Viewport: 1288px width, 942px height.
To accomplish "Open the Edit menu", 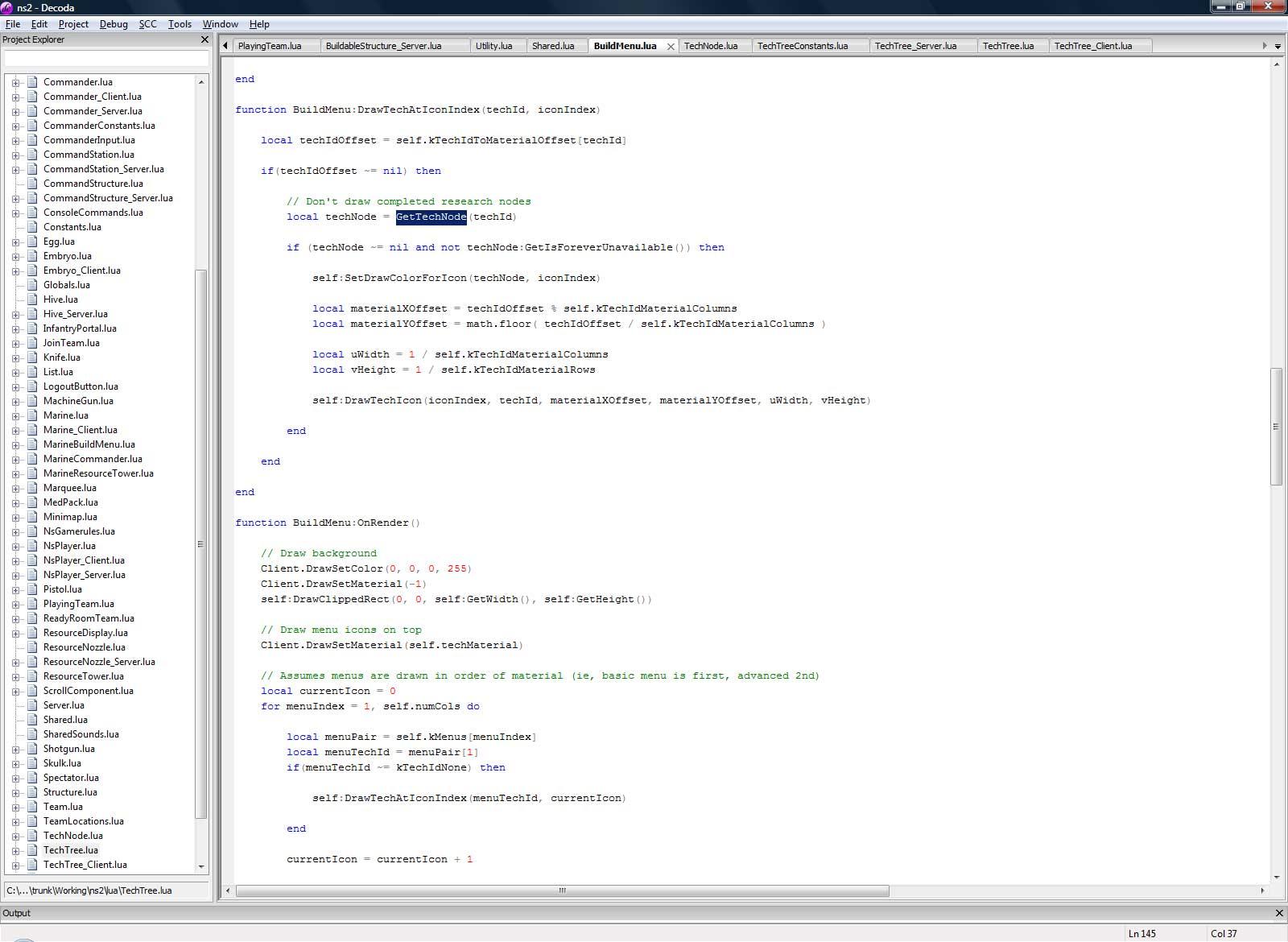I will click(x=39, y=24).
